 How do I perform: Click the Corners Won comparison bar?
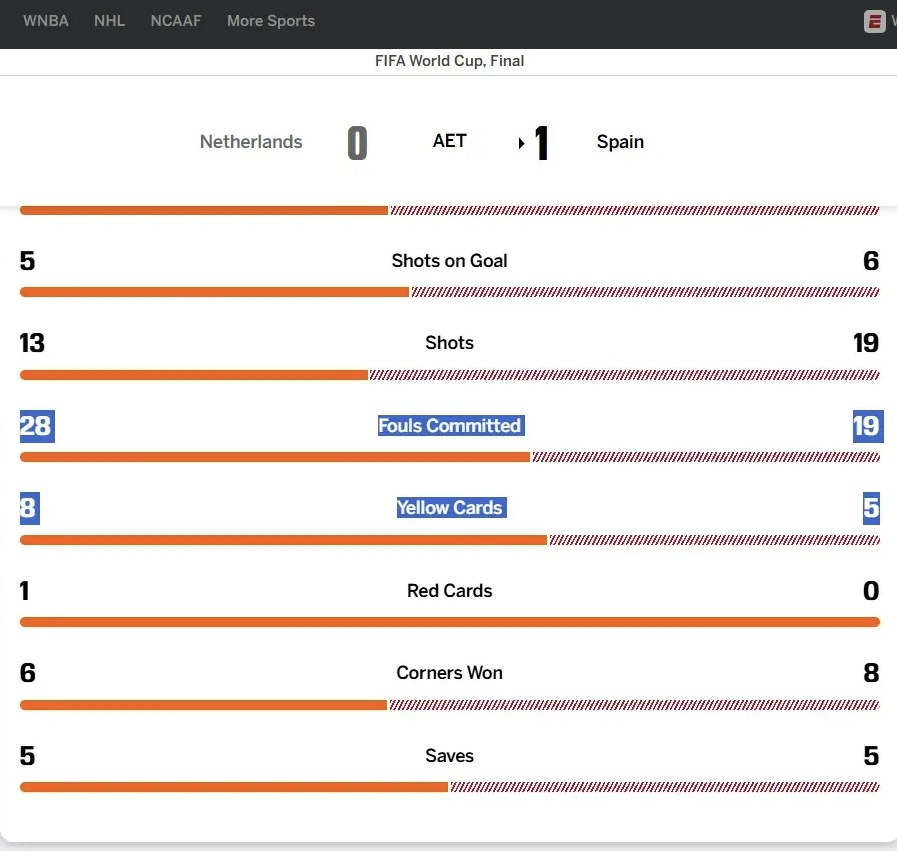(x=450, y=705)
